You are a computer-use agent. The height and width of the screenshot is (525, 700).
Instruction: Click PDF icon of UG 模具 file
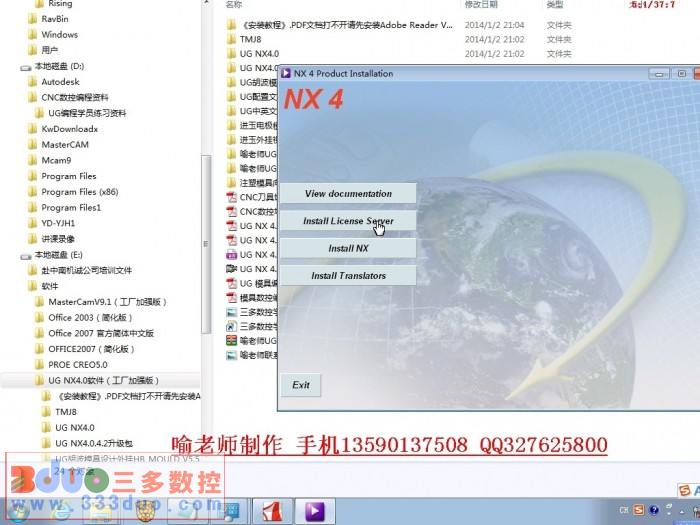(231, 283)
